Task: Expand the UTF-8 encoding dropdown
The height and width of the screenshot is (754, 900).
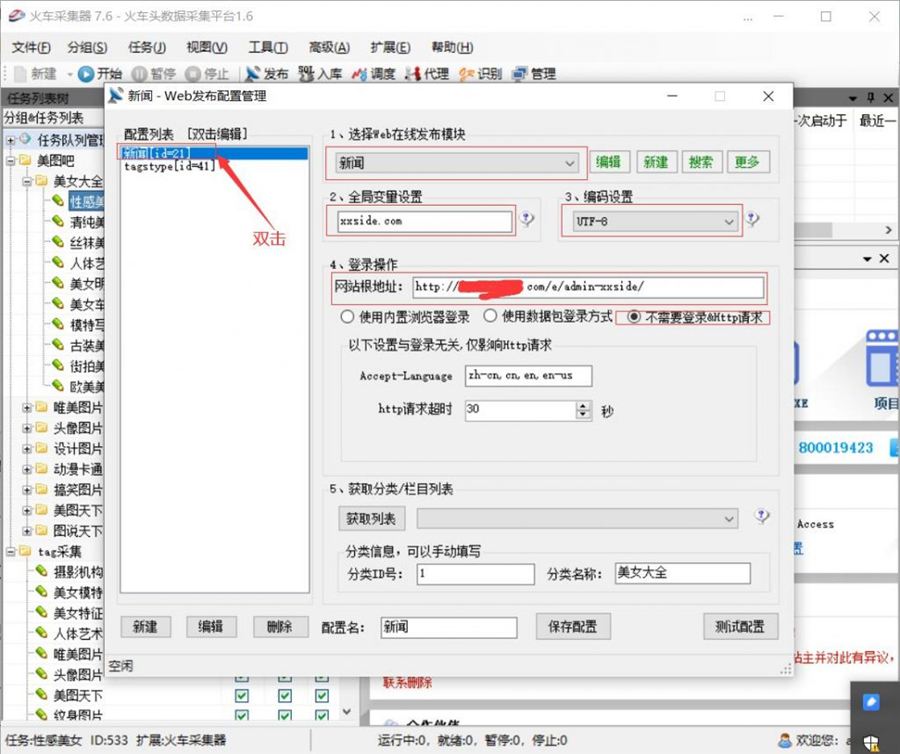Action: (729, 221)
